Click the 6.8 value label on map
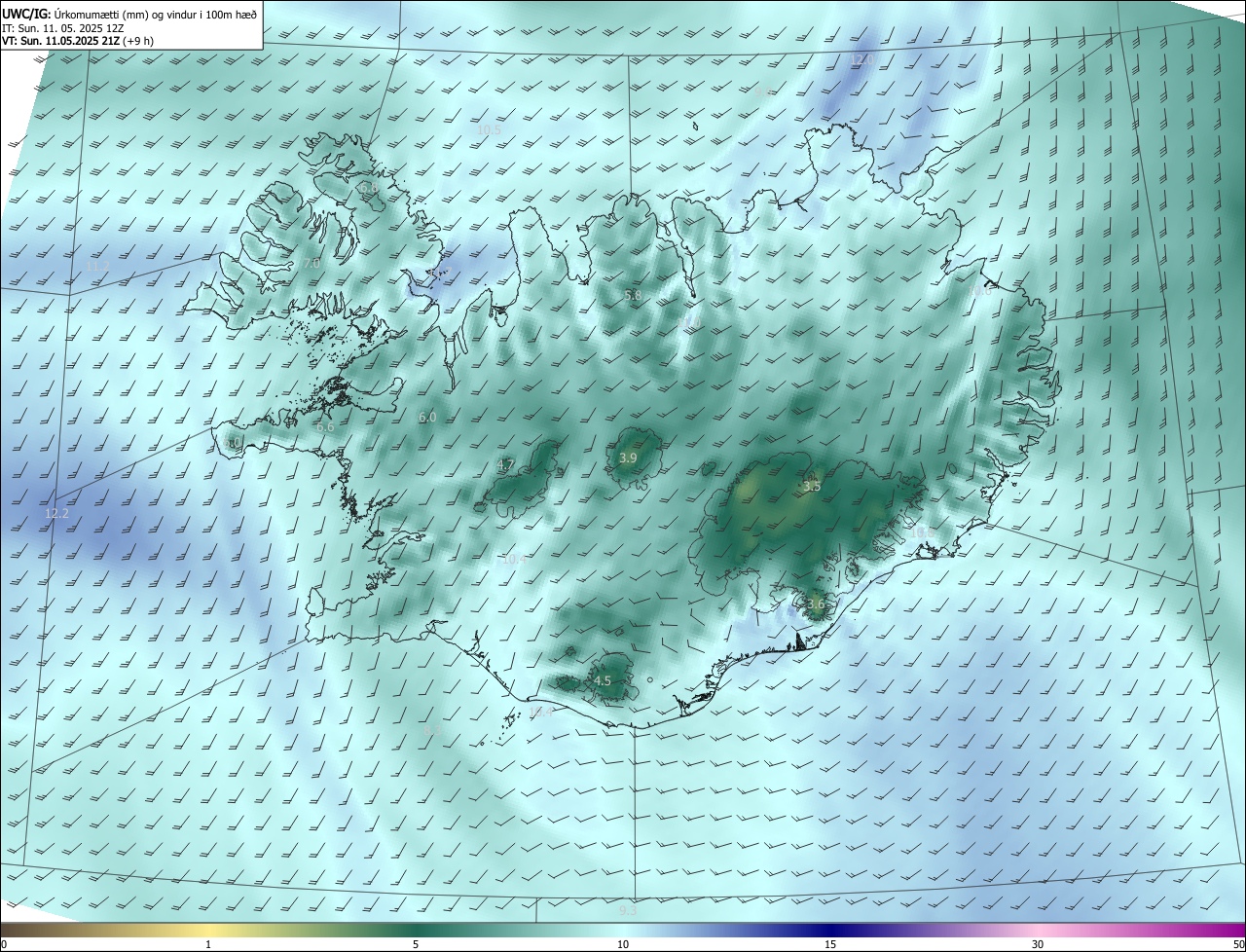Image resolution: width=1246 pixels, height=952 pixels. [368, 188]
